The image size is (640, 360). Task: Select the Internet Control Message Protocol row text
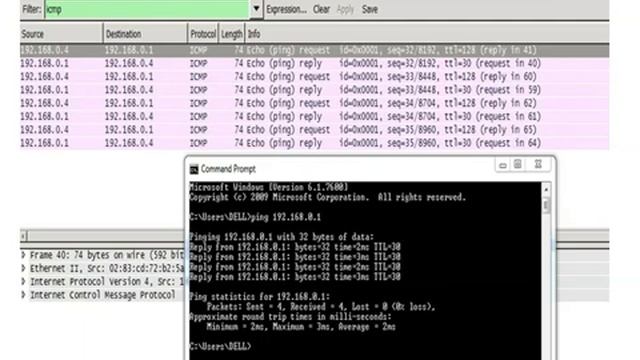[x=102, y=295]
